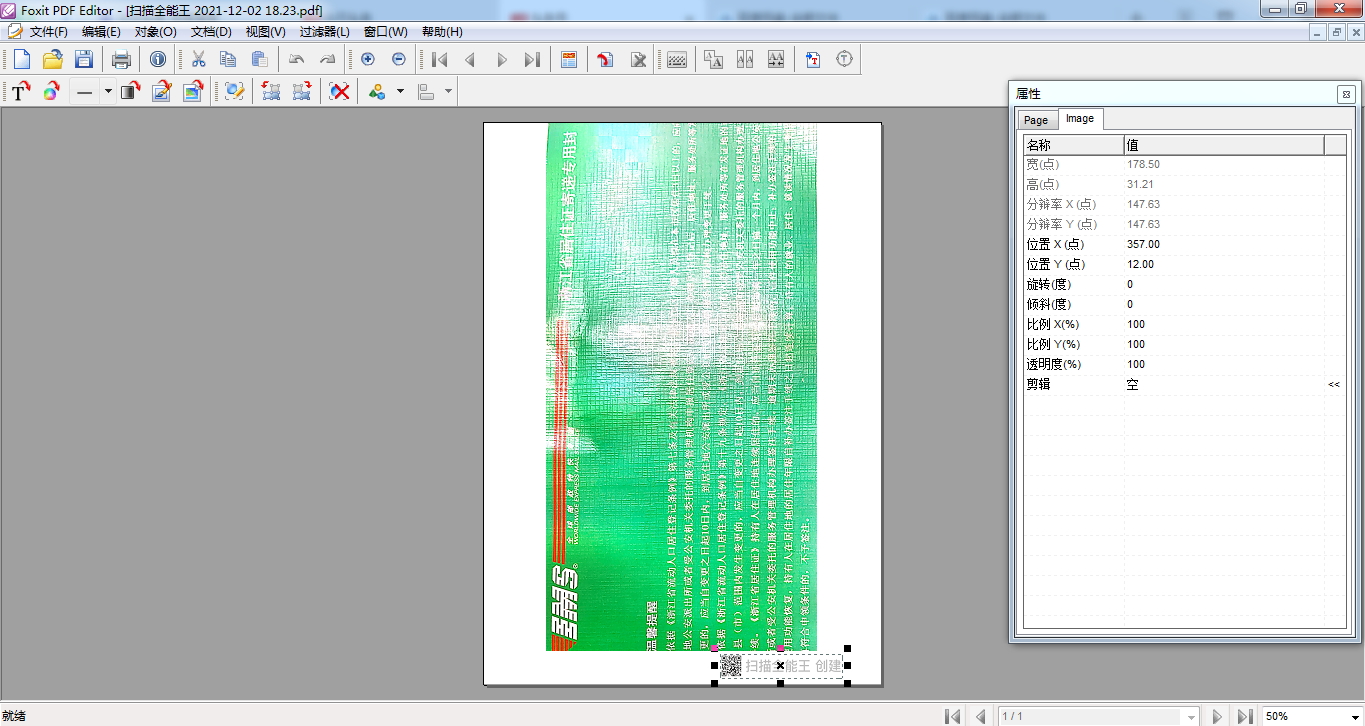Click the insert page icon with red arrow
Screen dimensions: 1365x726
(606, 59)
